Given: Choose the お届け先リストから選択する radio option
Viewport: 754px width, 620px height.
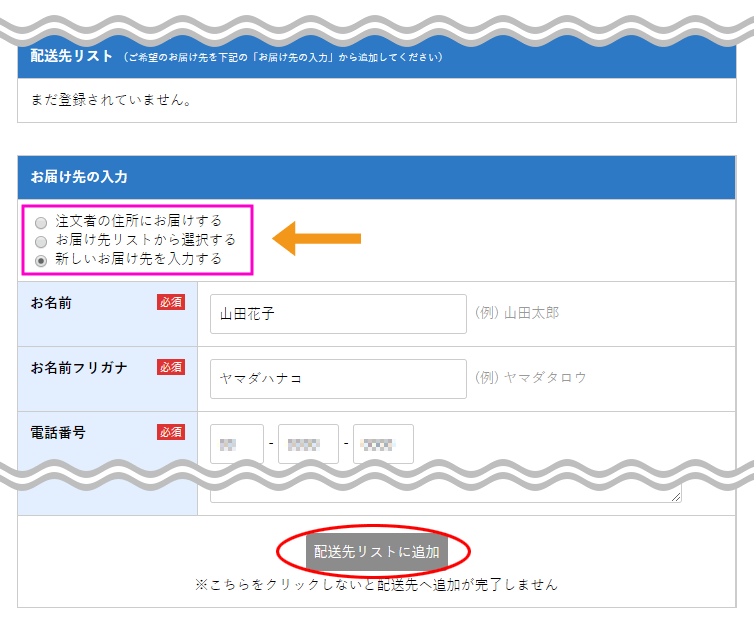Looking at the screenshot, I should (x=41, y=241).
